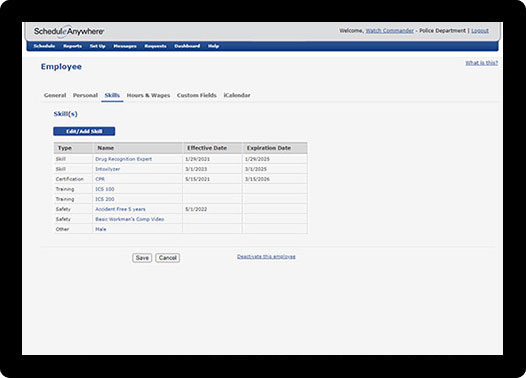Open the Dashboard menu
Image resolution: width=526 pixels, height=378 pixels.
point(187,46)
